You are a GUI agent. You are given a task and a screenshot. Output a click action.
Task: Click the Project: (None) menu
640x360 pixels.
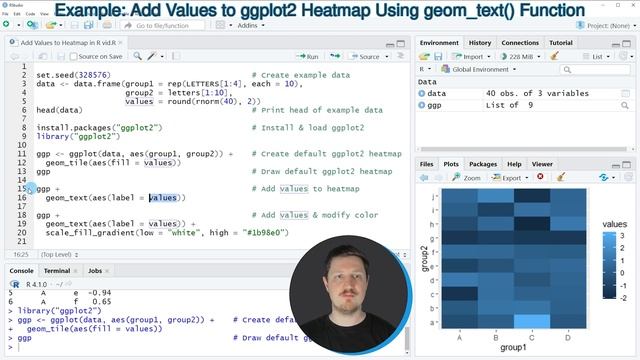tap(606, 25)
